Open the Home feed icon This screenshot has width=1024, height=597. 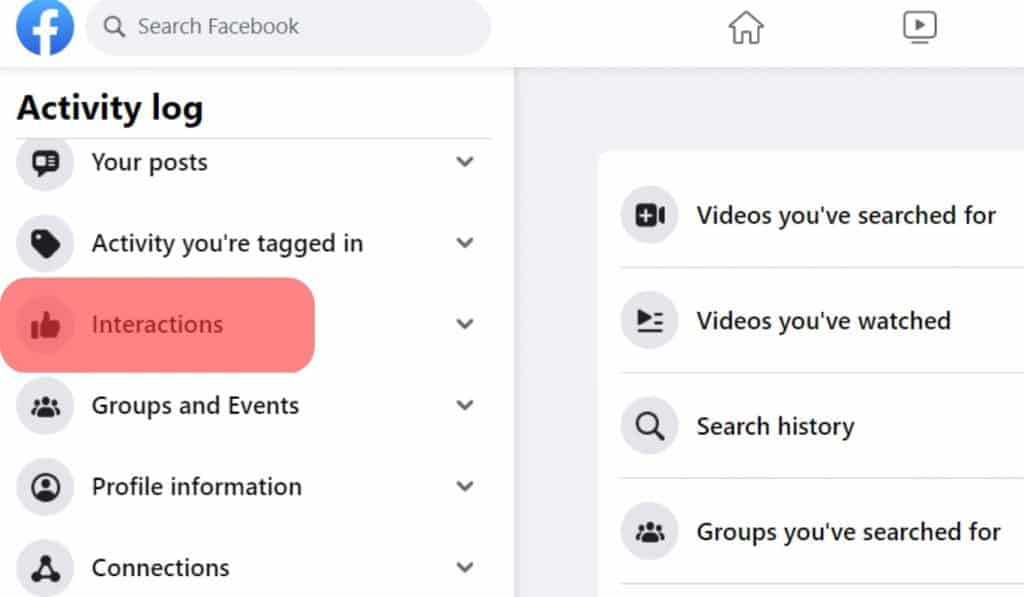[x=745, y=27]
